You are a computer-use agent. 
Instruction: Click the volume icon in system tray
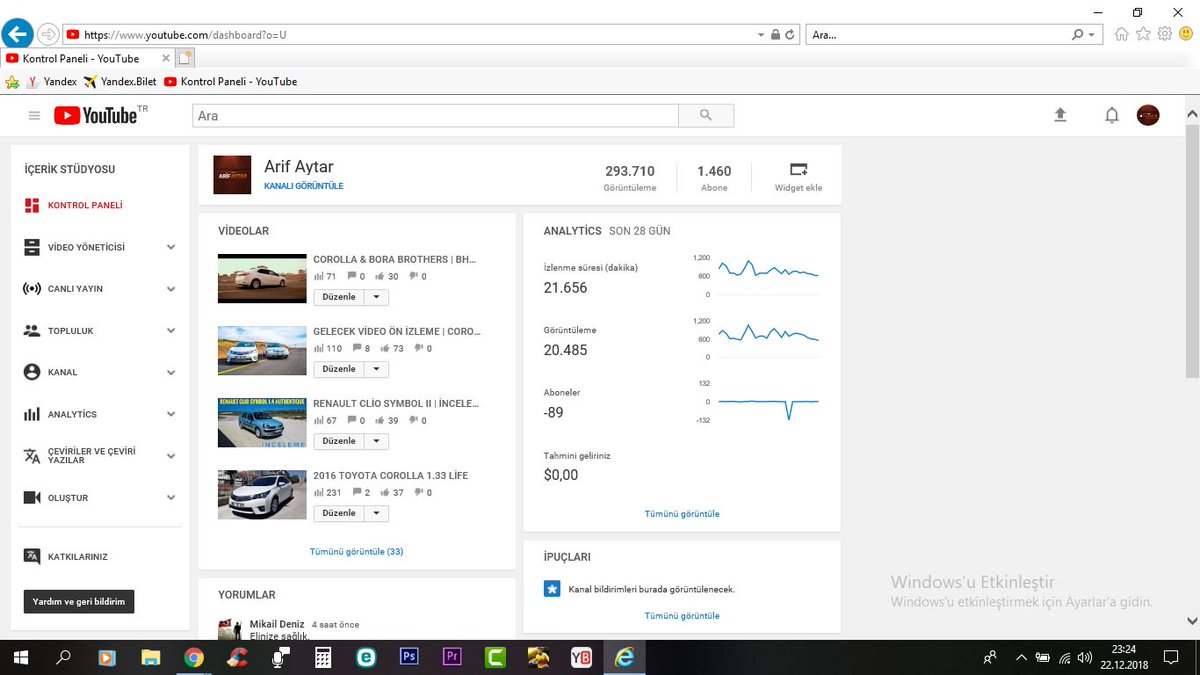tap(1085, 658)
